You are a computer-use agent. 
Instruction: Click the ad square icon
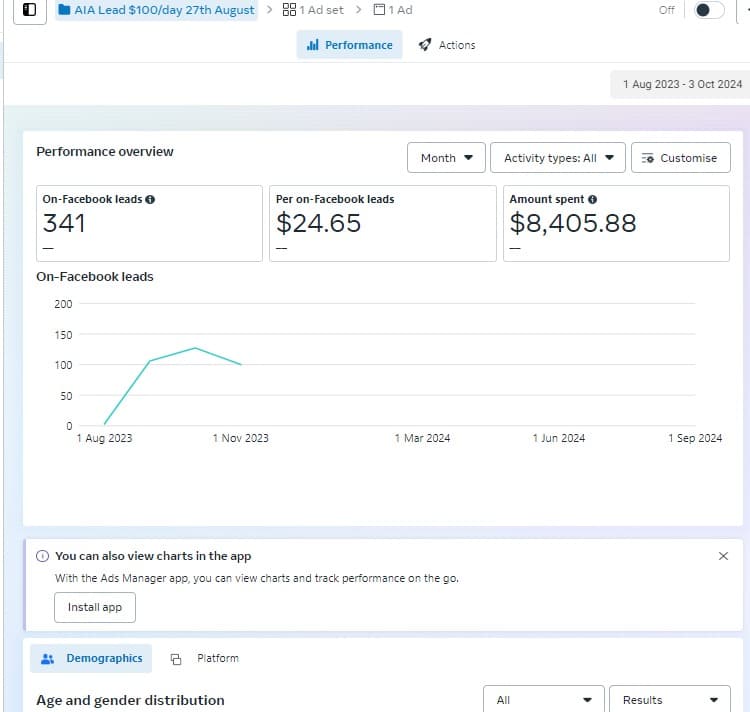click(x=379, y=10)
